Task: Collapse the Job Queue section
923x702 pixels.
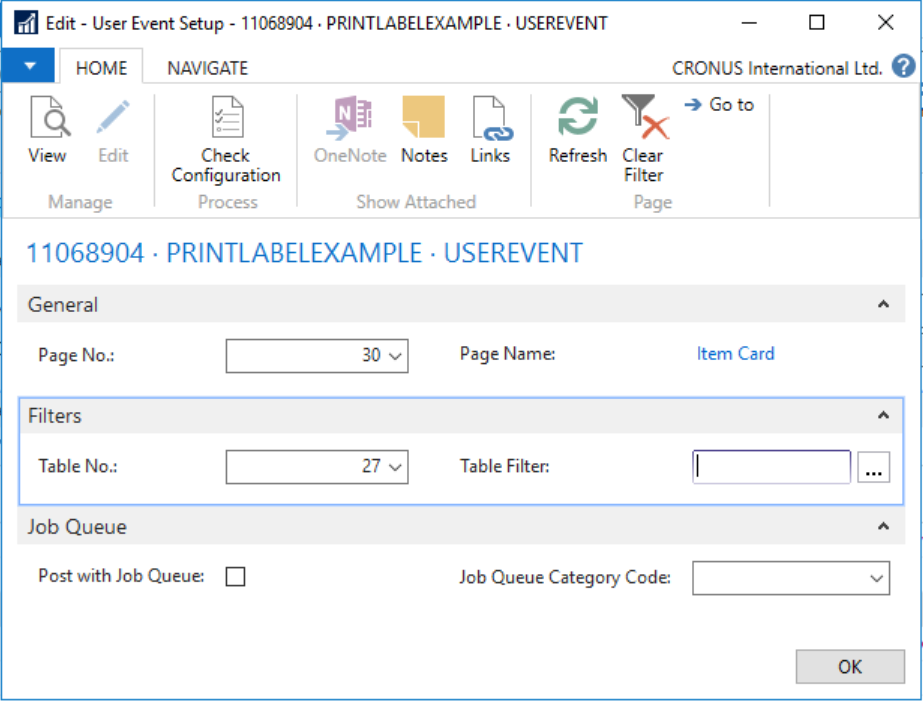Action: (x=883, y=526)
